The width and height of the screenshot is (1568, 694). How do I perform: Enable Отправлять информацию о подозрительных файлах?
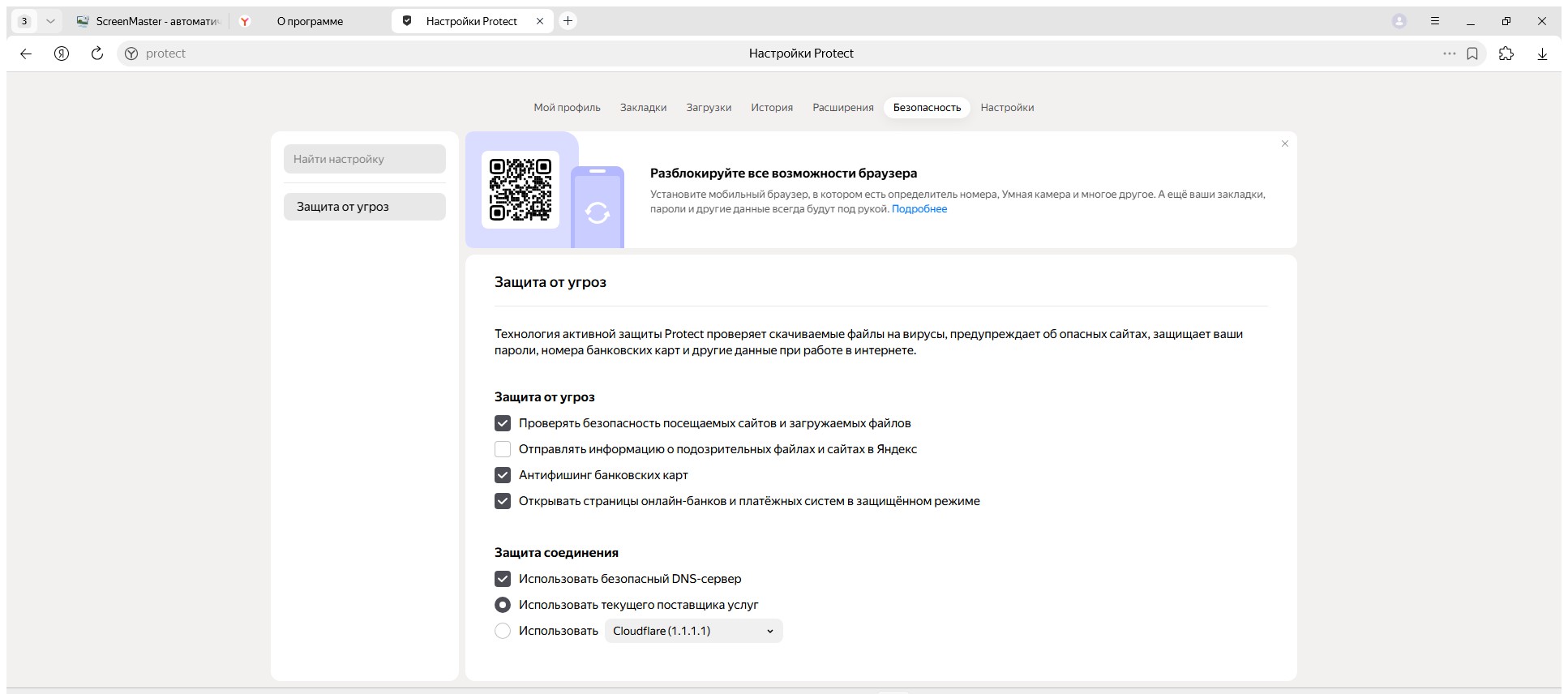pyautogui.click(x=503, y=449)
